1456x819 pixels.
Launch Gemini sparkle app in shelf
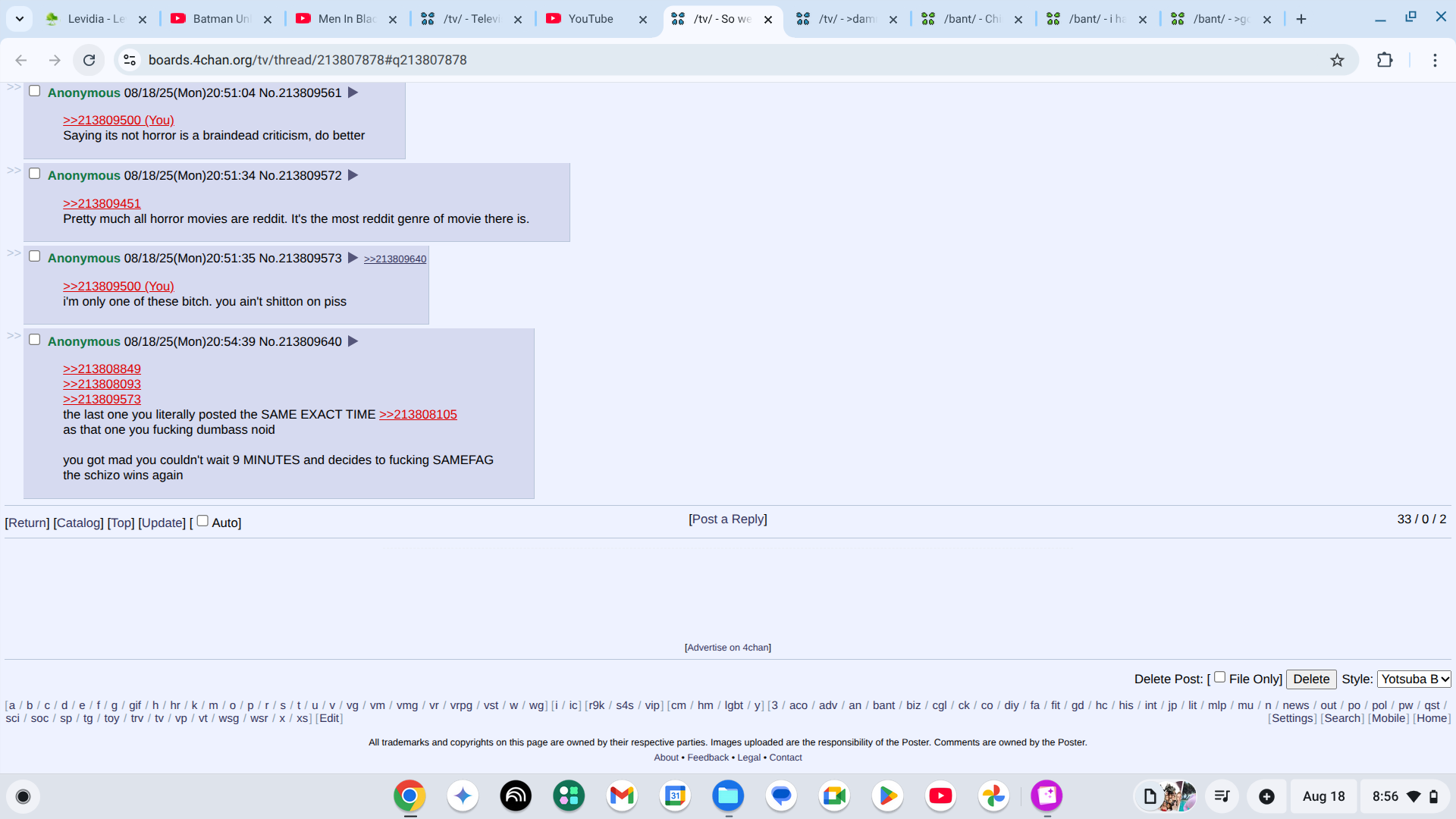463,795
